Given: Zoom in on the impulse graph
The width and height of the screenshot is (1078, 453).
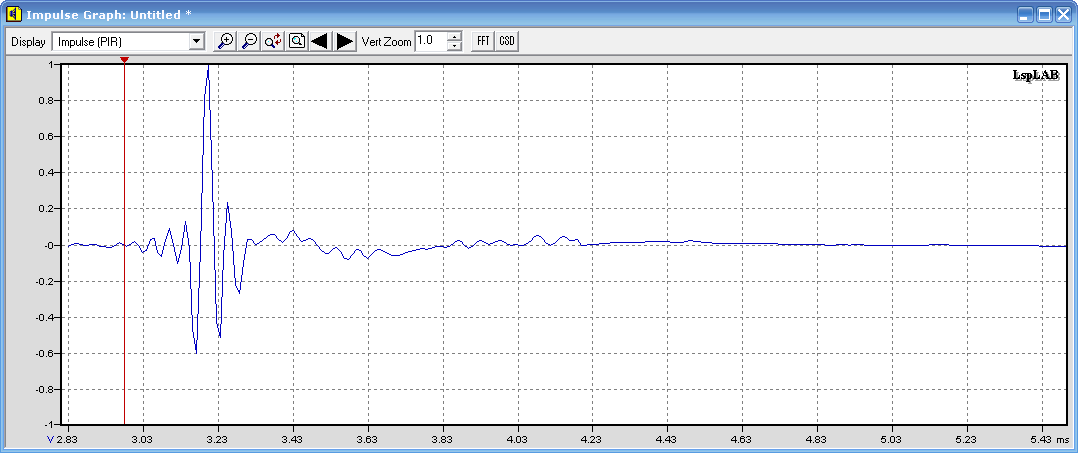Looking at the screenshot, I should pyautogui.click(x=225, y=41).
